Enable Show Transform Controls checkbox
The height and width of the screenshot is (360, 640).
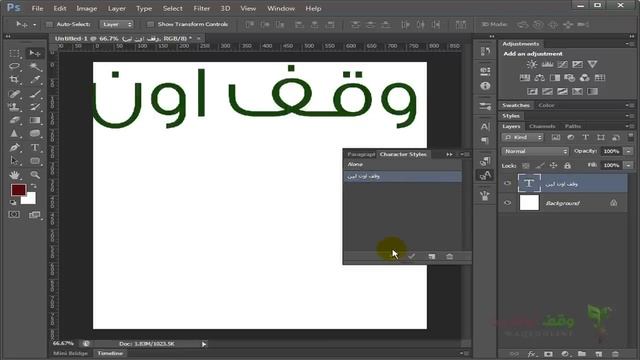[x=150, y=24]
